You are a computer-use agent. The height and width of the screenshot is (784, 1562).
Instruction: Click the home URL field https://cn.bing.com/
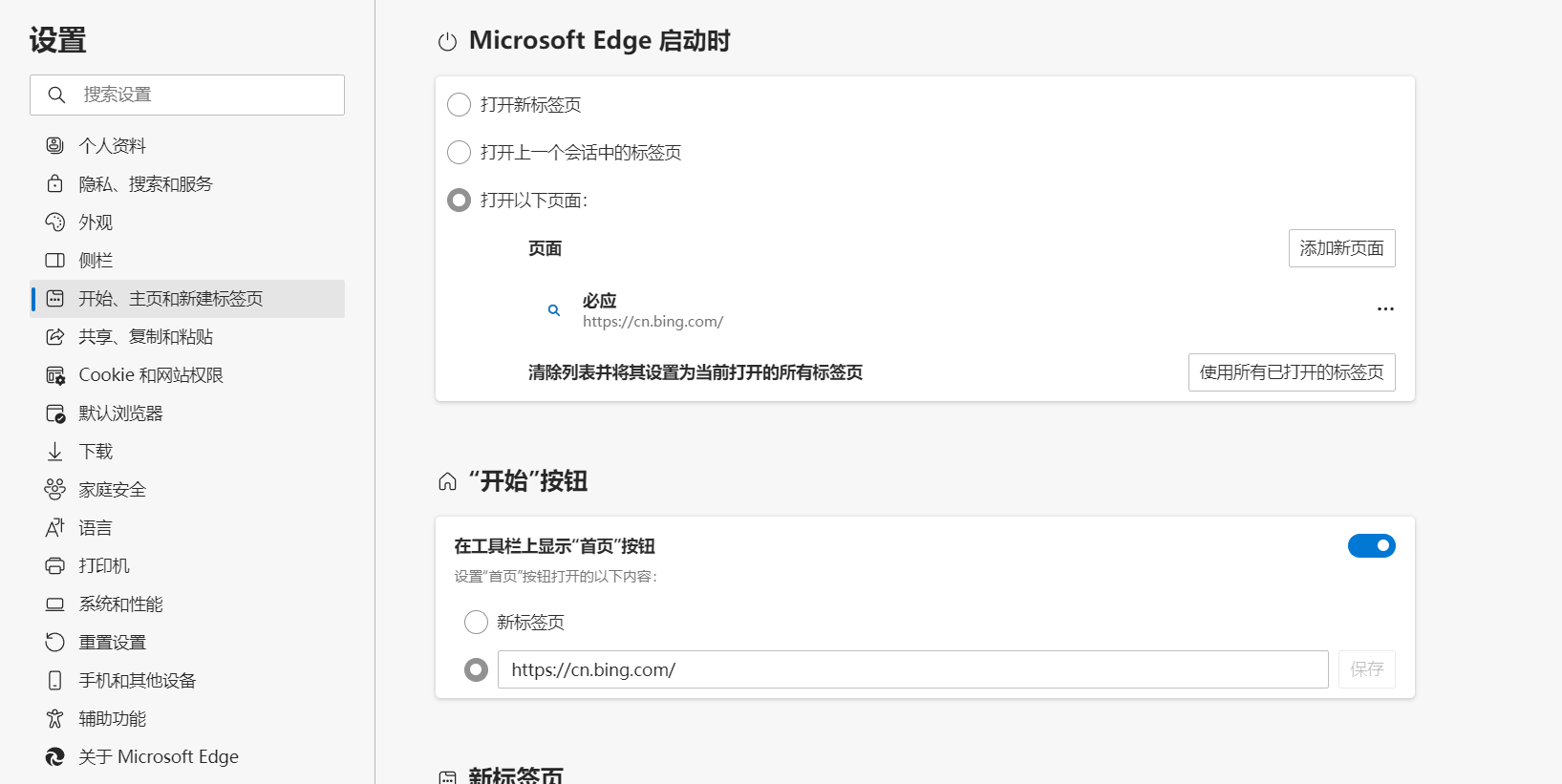(912, 669)
